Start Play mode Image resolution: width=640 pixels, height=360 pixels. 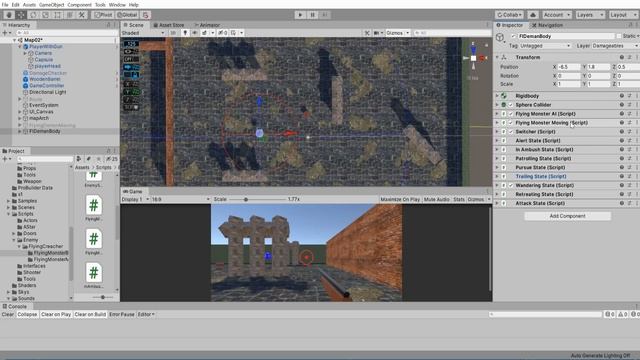coord(300,15)
